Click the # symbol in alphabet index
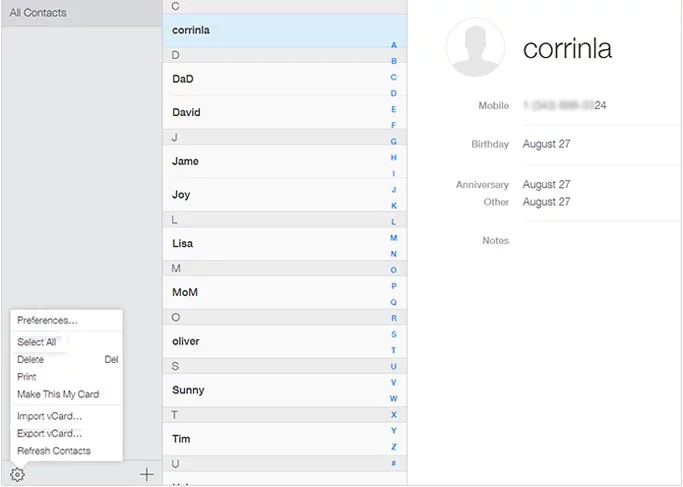Image resolution: width=683 pixels, height=487 pixels. (x=394, y=463)
